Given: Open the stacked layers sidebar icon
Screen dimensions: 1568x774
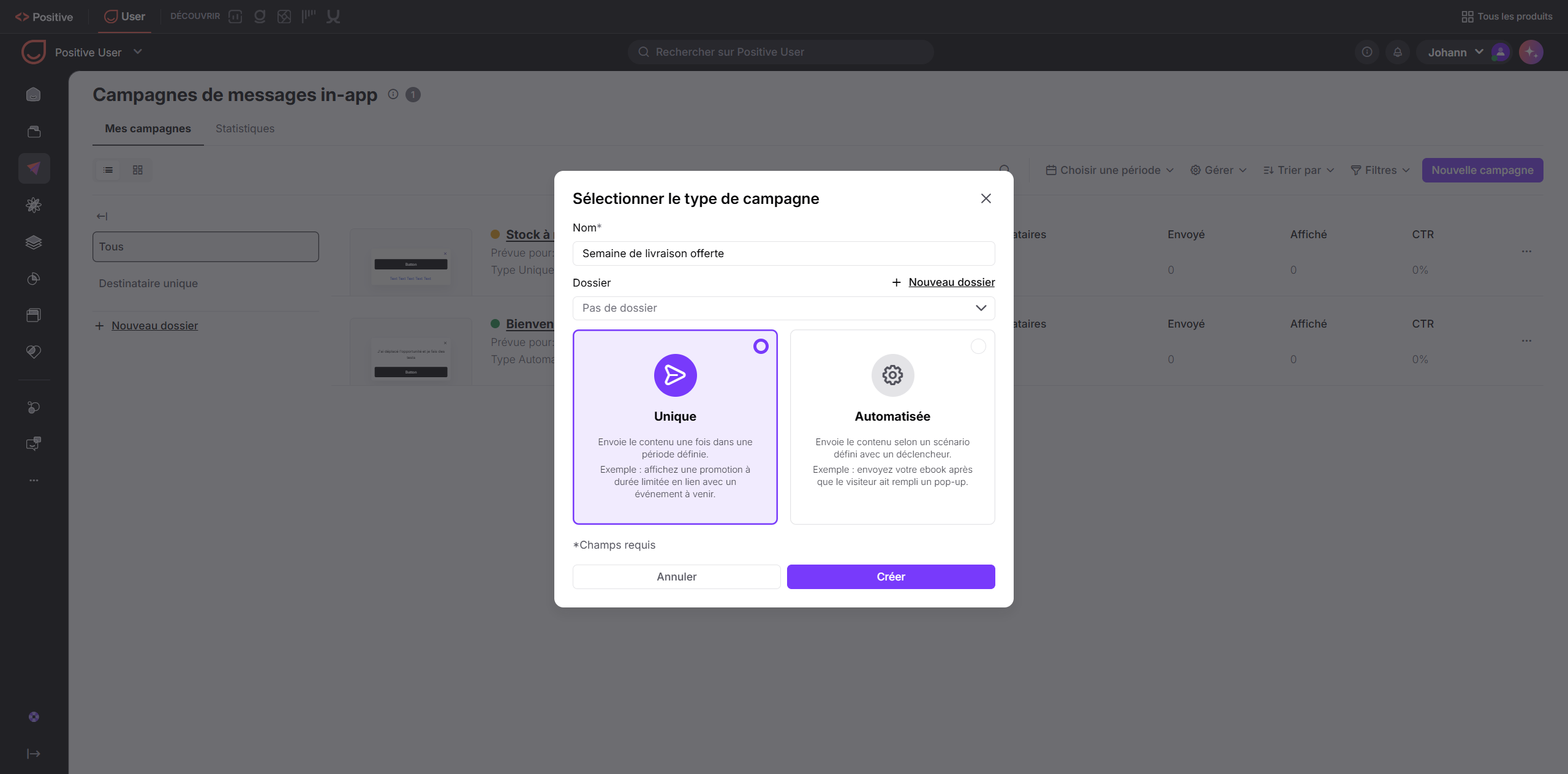Looking at the screenshot, I should click(34, 242).
